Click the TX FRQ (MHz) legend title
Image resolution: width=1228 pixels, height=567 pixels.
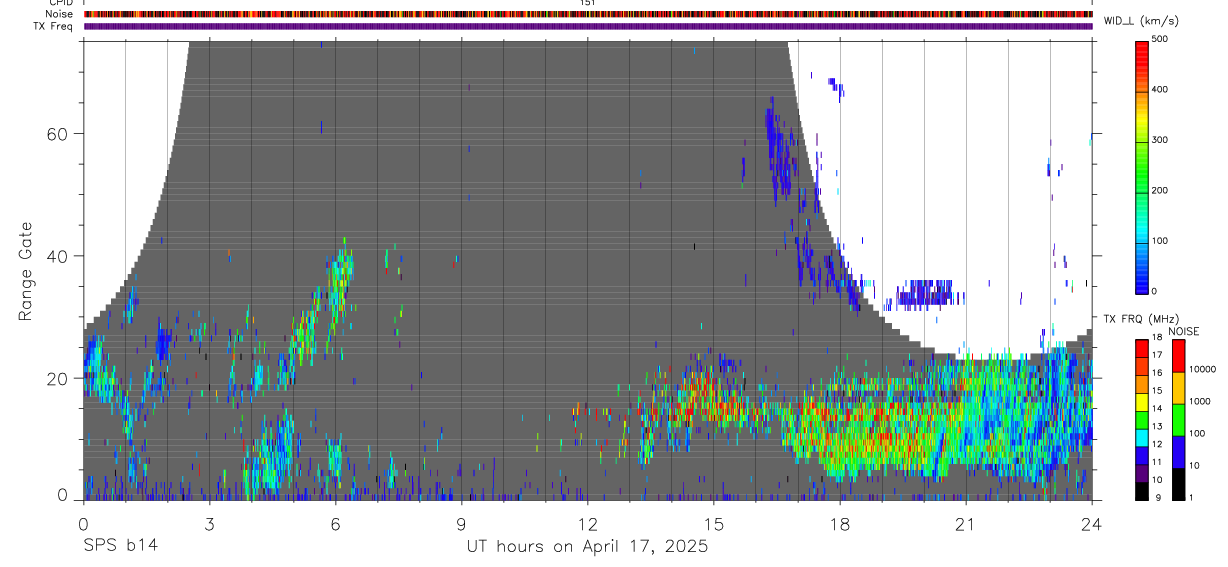pos(1141,319)
